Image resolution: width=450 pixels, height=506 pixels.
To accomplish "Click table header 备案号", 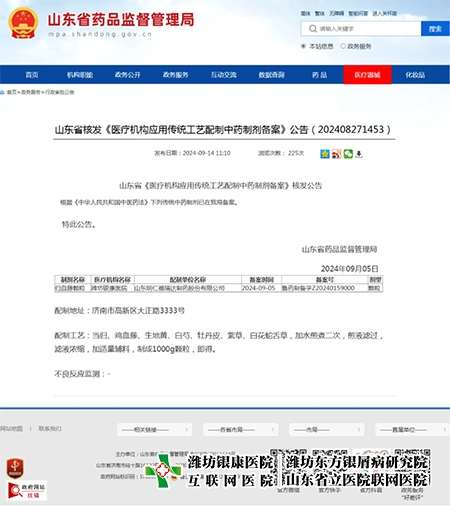I will [x=324, y=280].
